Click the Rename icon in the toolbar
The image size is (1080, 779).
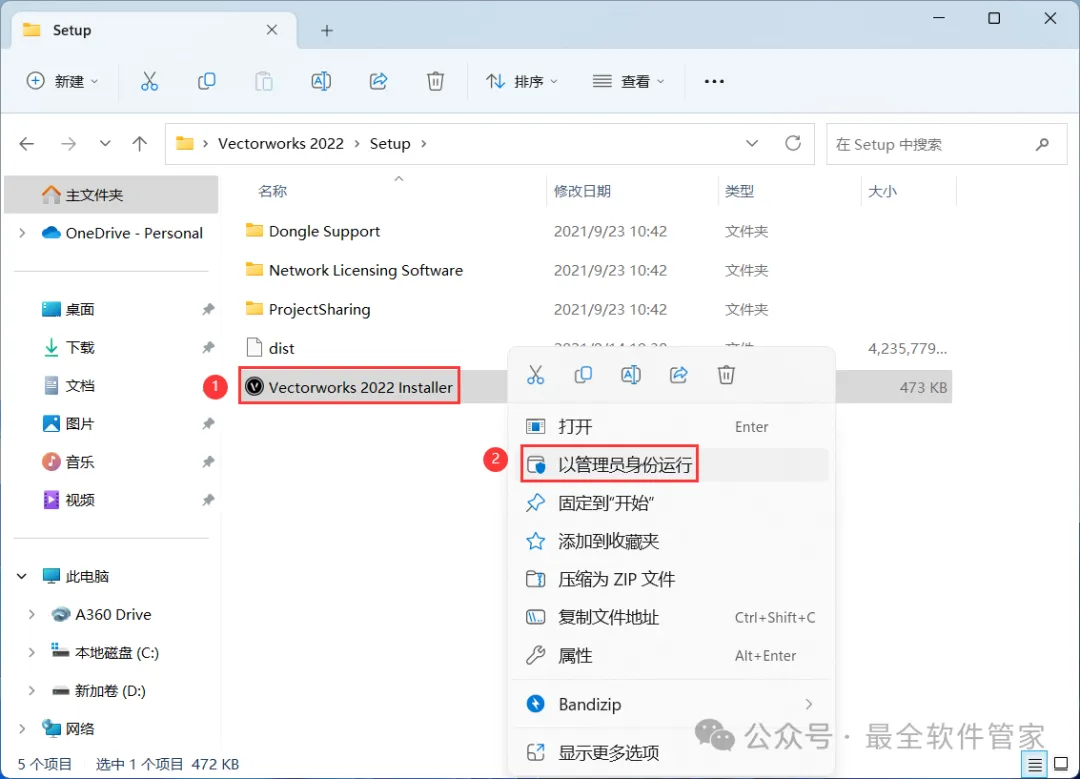(321, 81)
